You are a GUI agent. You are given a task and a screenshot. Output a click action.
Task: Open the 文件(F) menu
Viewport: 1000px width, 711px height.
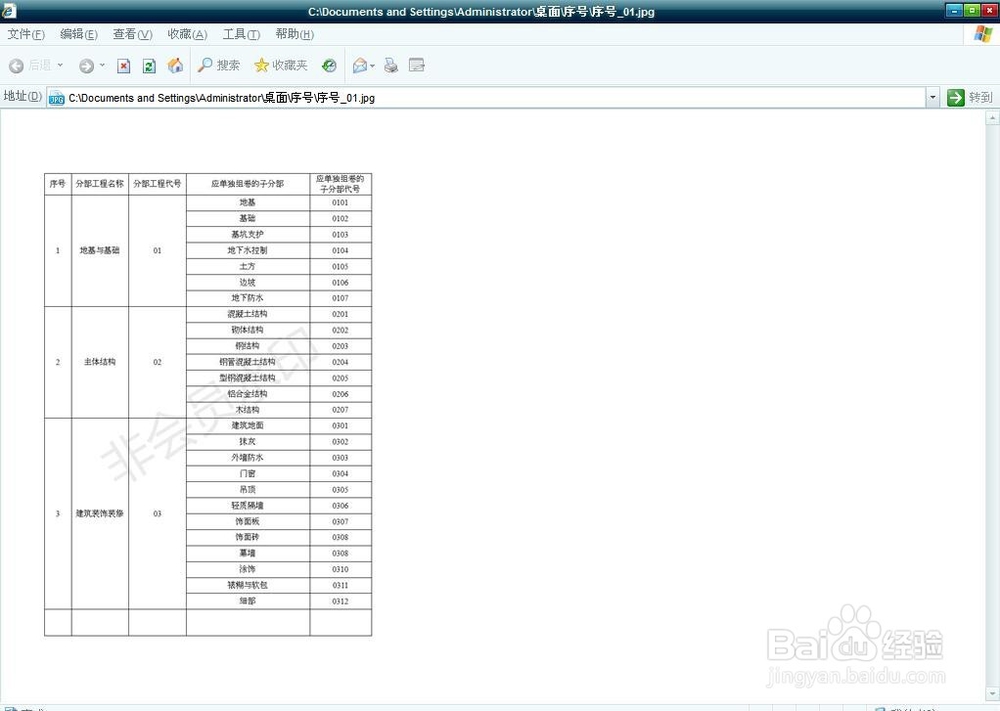[26, 34]
